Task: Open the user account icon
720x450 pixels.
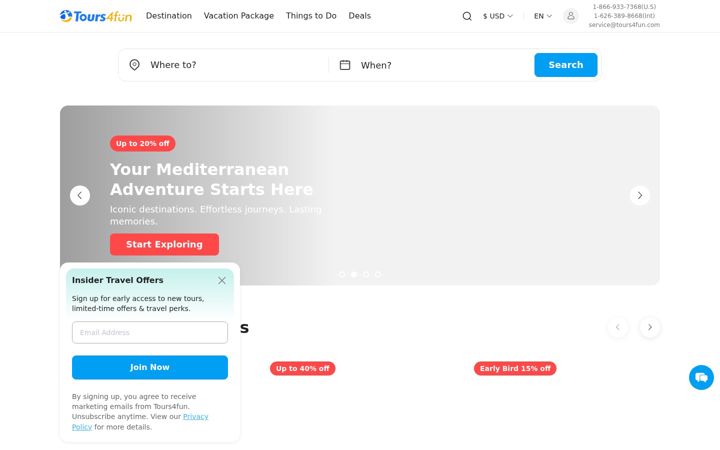Action: pos(571,16)
